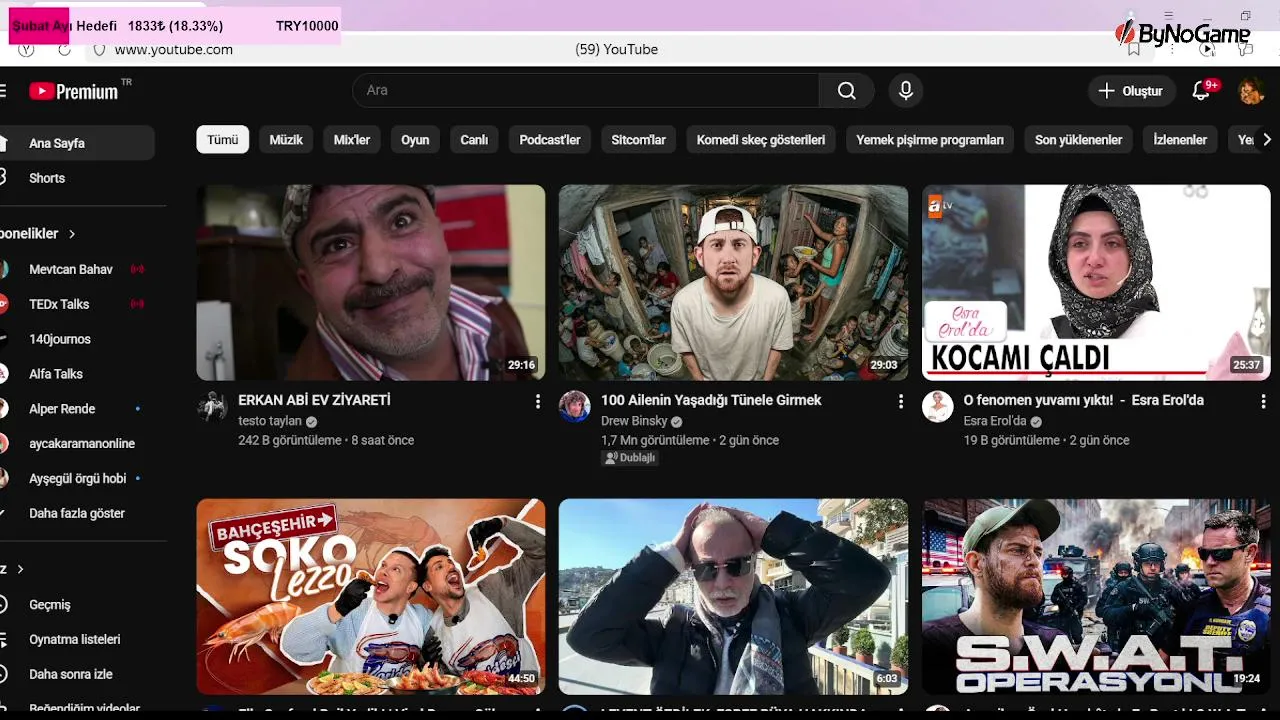The image size is (1280, 720).
Task: Select the Canlı filter chip
Action: point(474,140)
